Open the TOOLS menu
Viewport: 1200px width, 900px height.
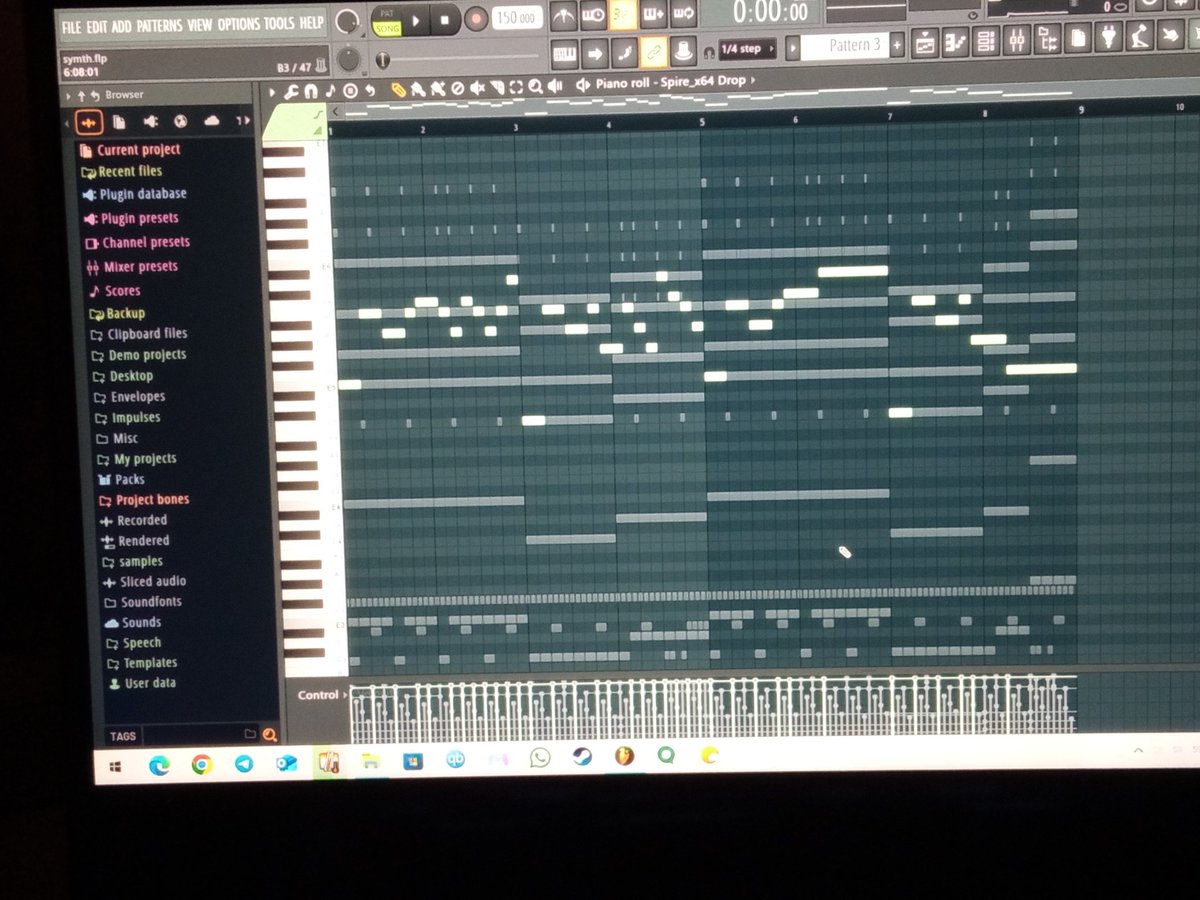pos(279,23)
